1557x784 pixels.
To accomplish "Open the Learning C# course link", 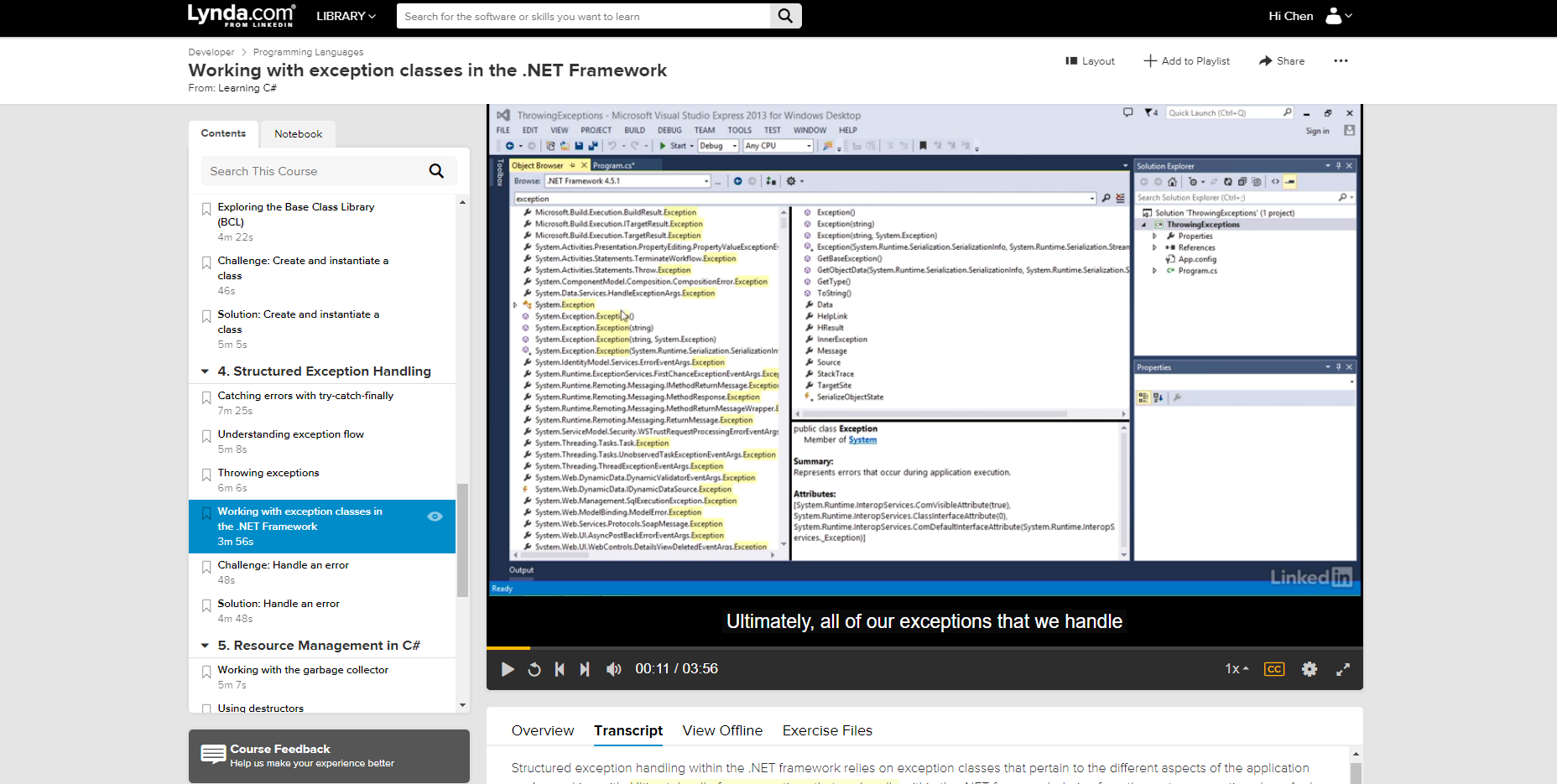I will (247, 88).
